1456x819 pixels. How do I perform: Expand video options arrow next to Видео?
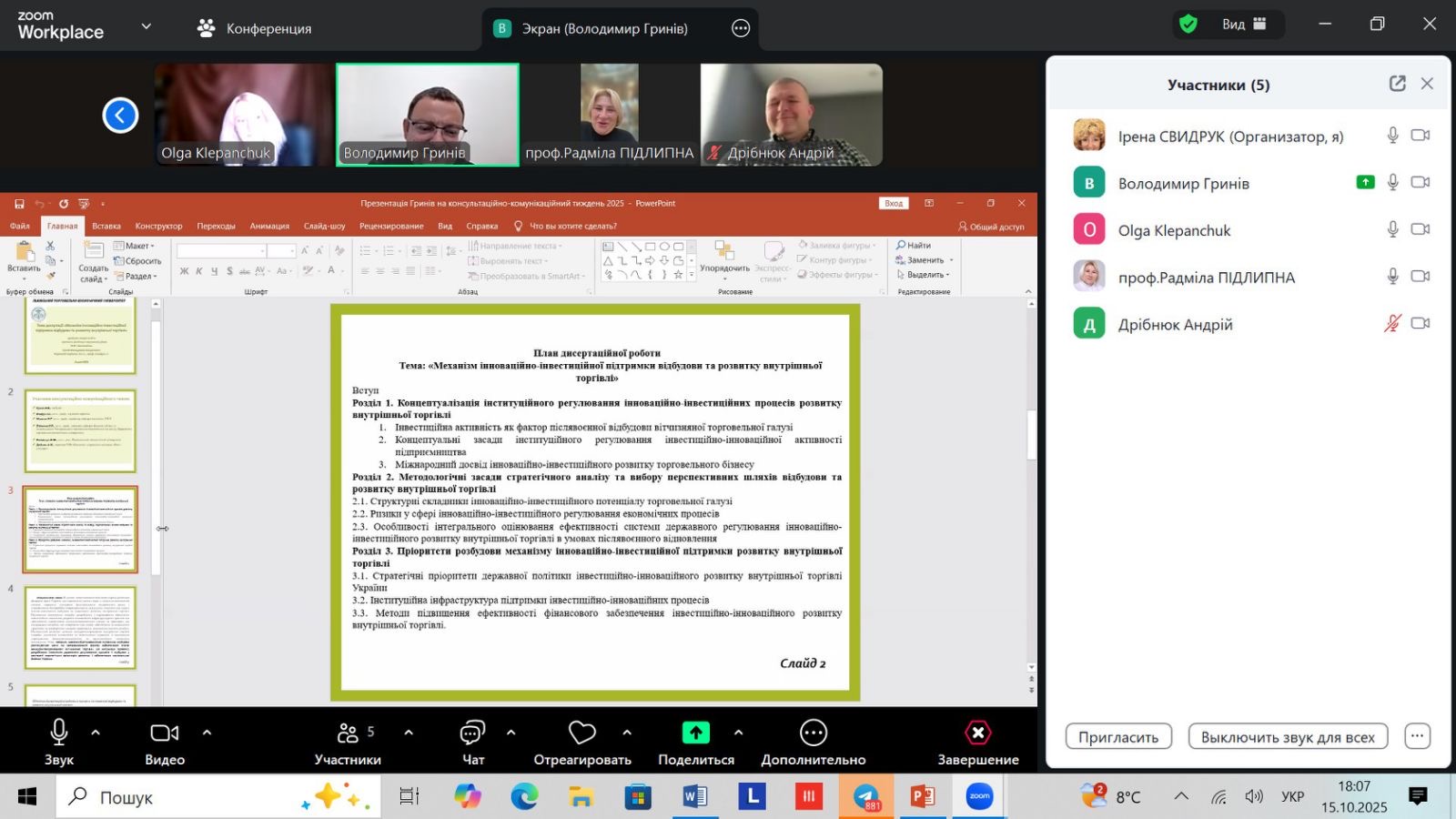[207, 733]
